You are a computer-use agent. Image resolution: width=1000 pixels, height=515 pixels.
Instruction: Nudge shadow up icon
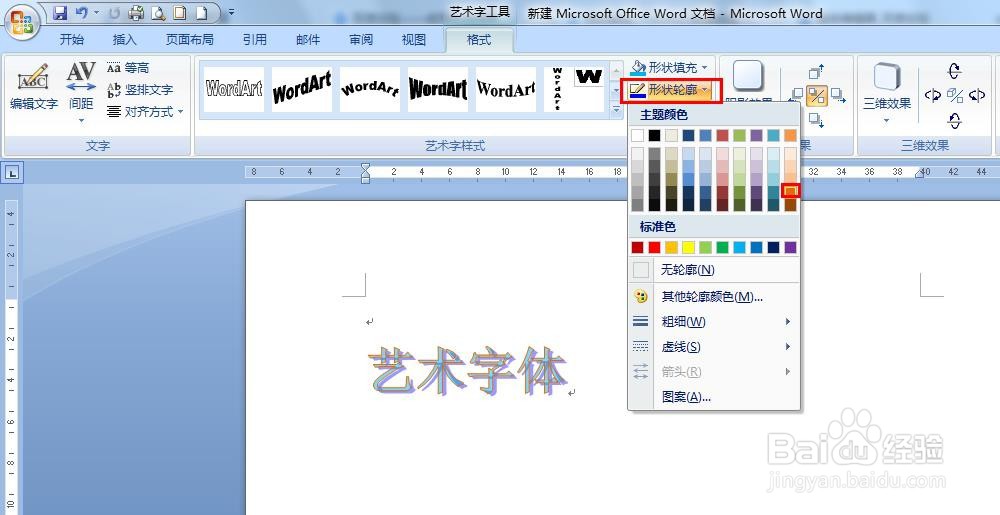(x=816, y=72)
